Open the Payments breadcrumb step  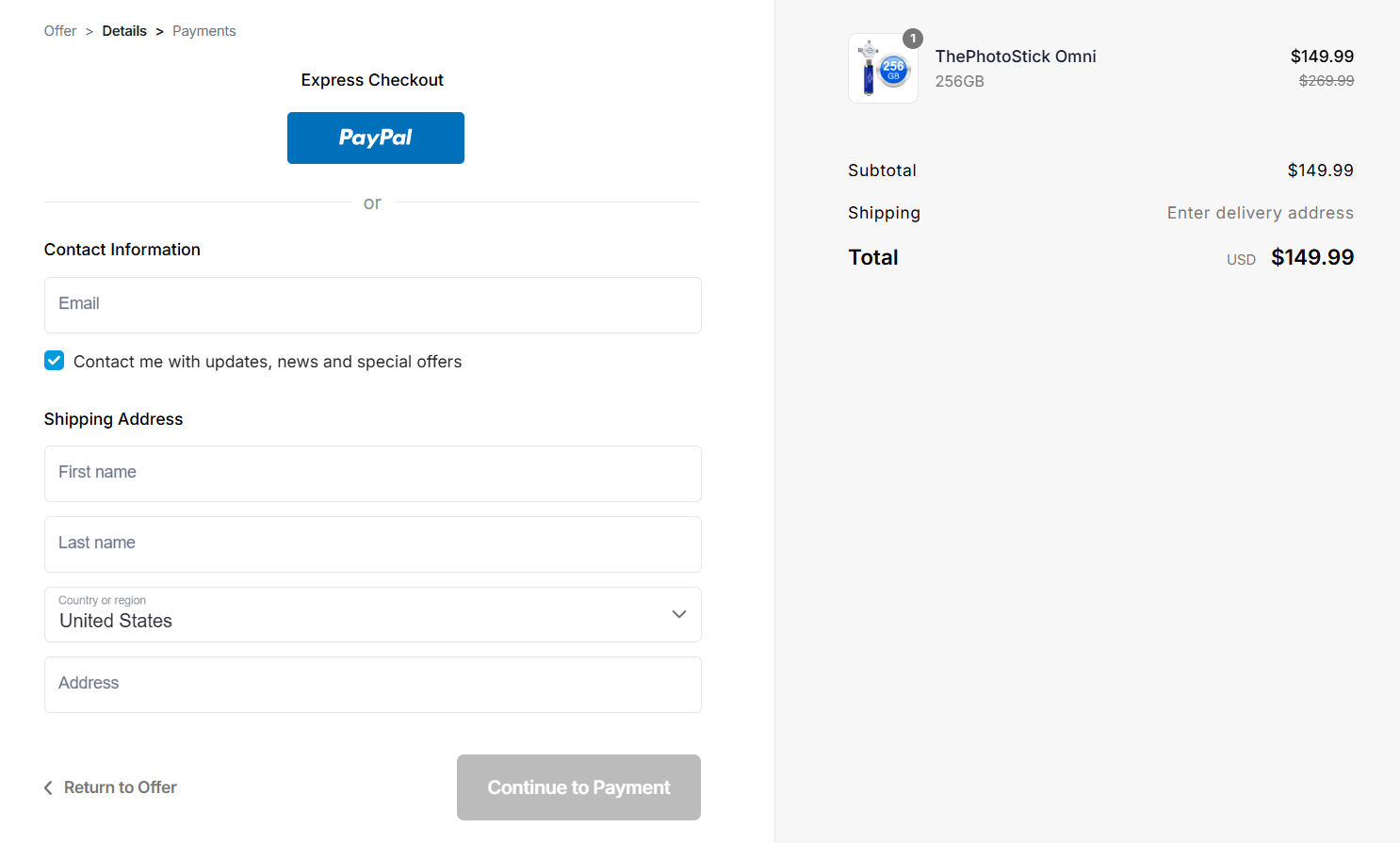(x=203, y=30)
